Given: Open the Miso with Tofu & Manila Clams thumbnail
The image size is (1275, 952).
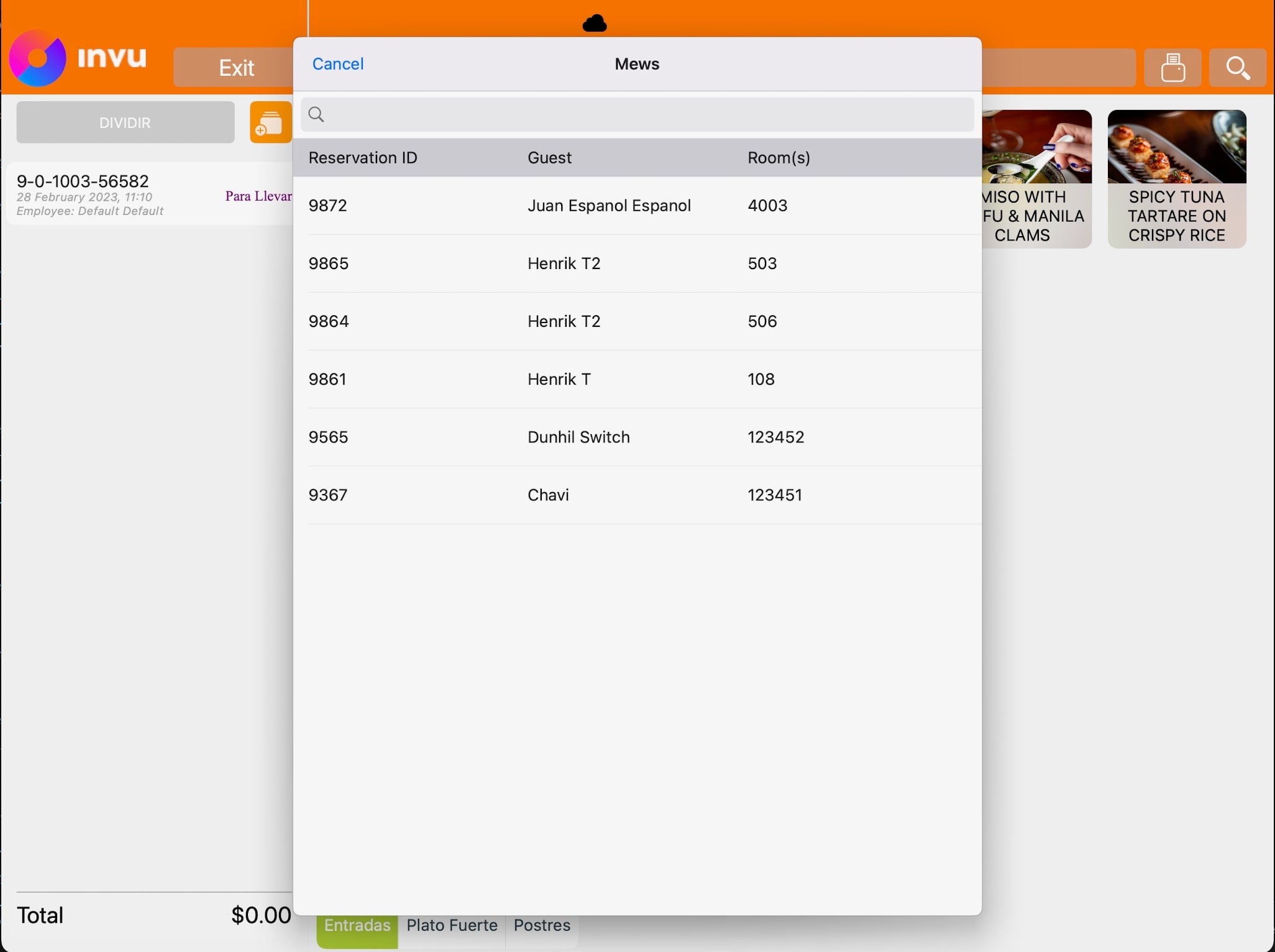Looking at the screenshot, I should [x=1037, y=180].
